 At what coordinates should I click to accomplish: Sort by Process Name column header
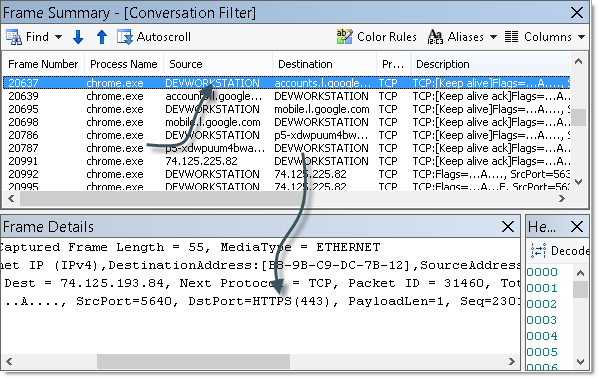pos(124,64)
